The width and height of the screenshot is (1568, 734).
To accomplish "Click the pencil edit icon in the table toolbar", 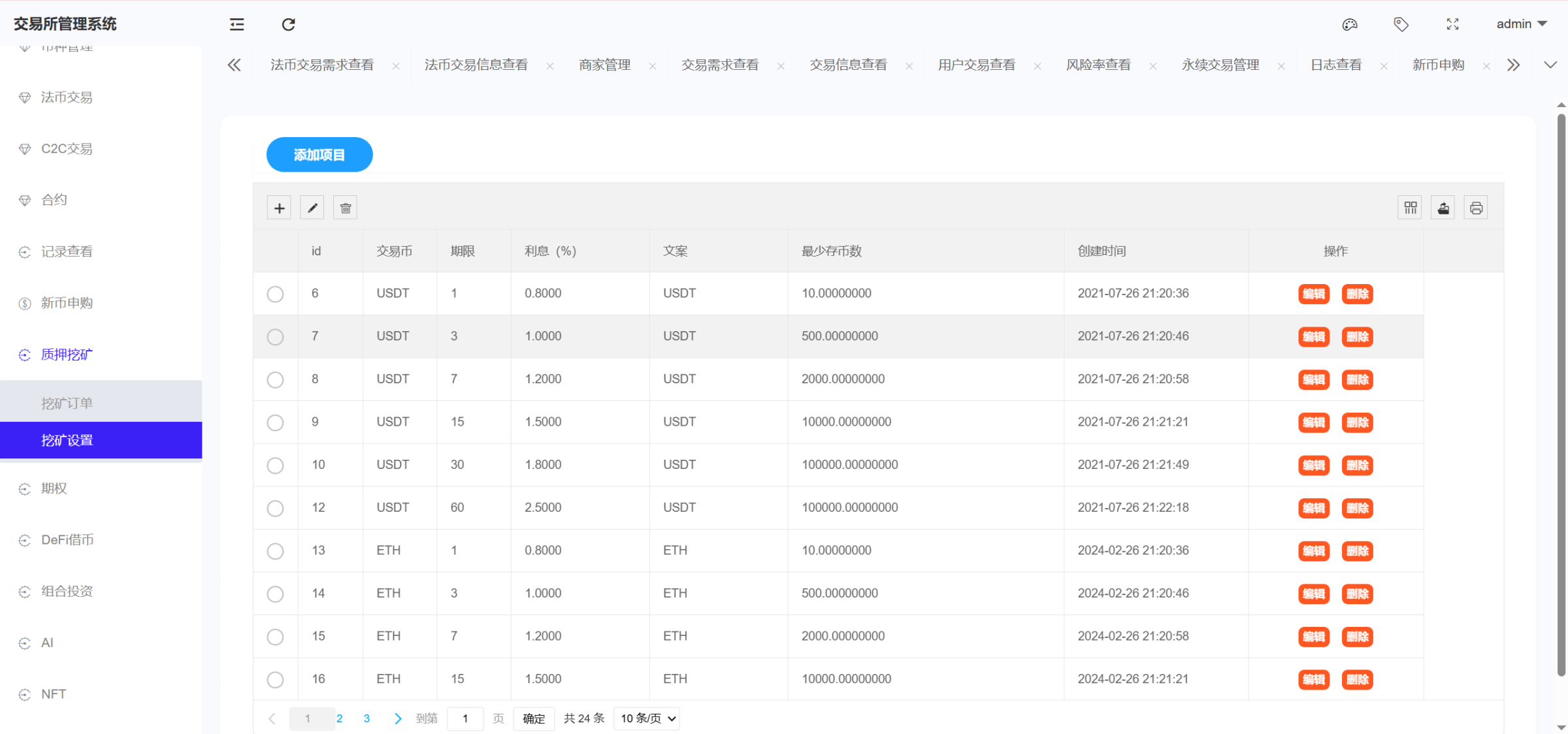I will (312, 208).
